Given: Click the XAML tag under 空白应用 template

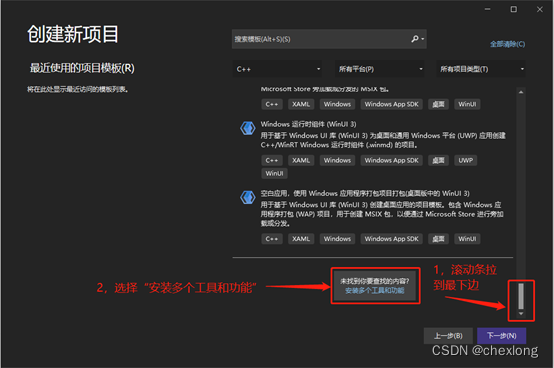Looking at the screenshot, I should (301, 239).
